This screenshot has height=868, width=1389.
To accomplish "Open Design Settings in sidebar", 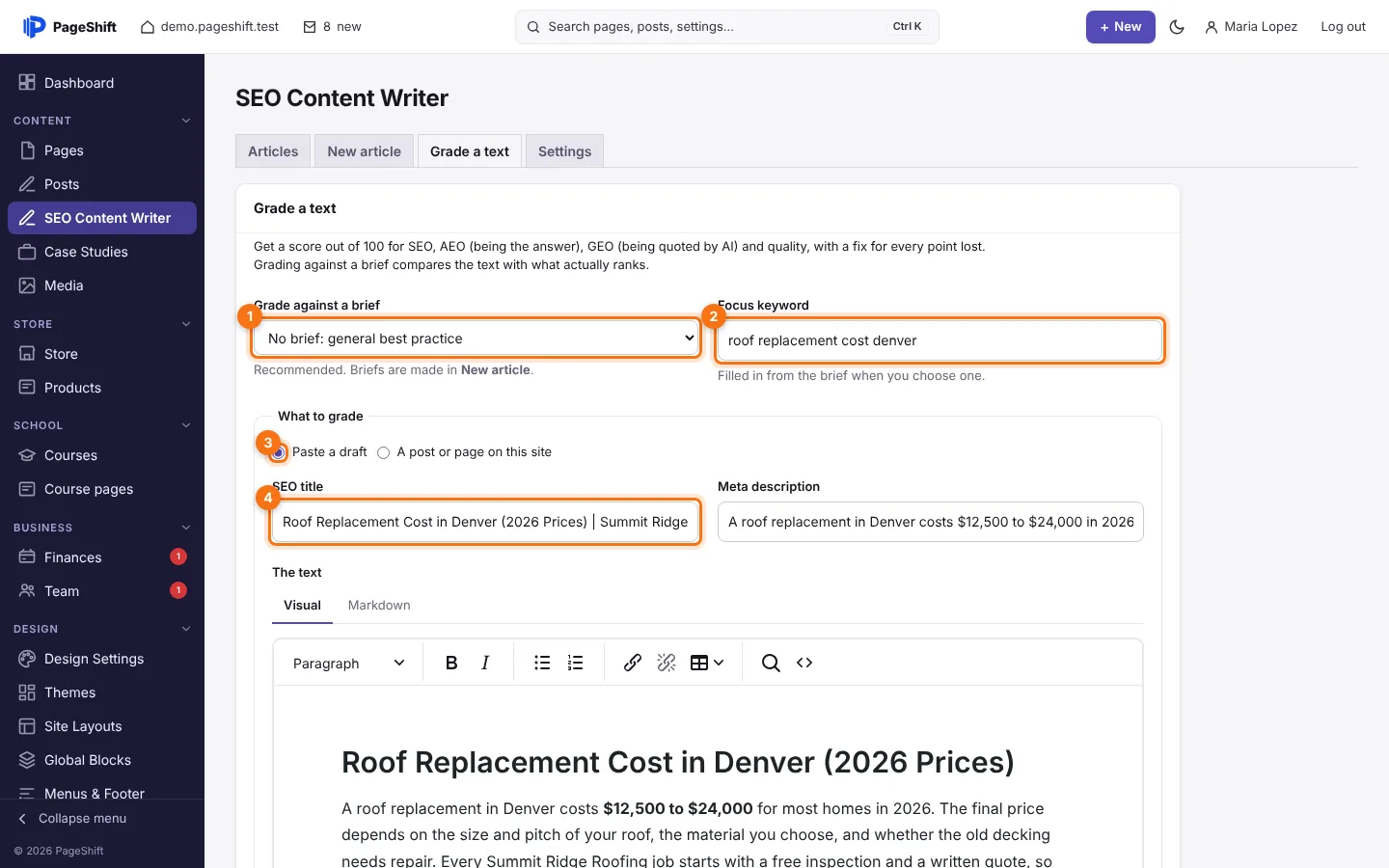I will 102,659.
